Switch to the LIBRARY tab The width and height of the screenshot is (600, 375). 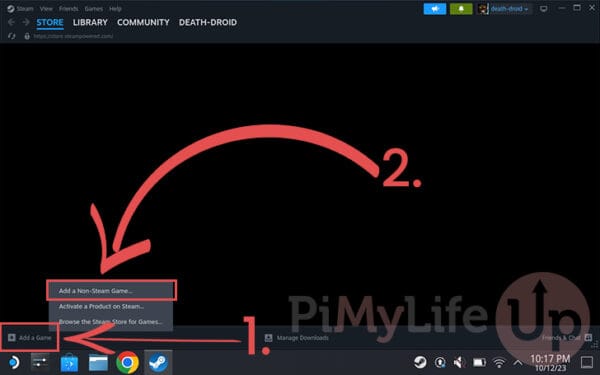coord(90,22)
